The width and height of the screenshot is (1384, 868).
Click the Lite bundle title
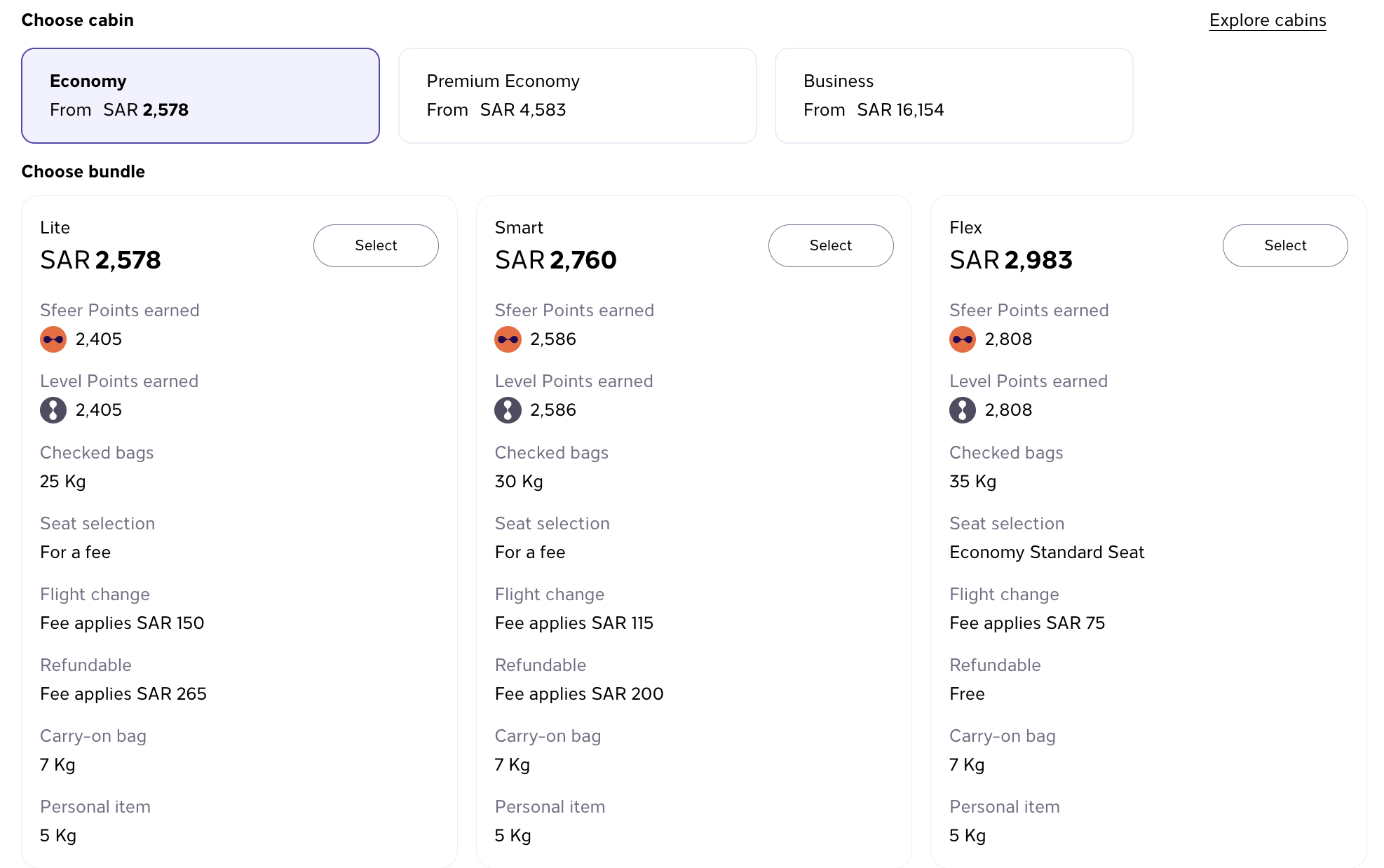55,228
